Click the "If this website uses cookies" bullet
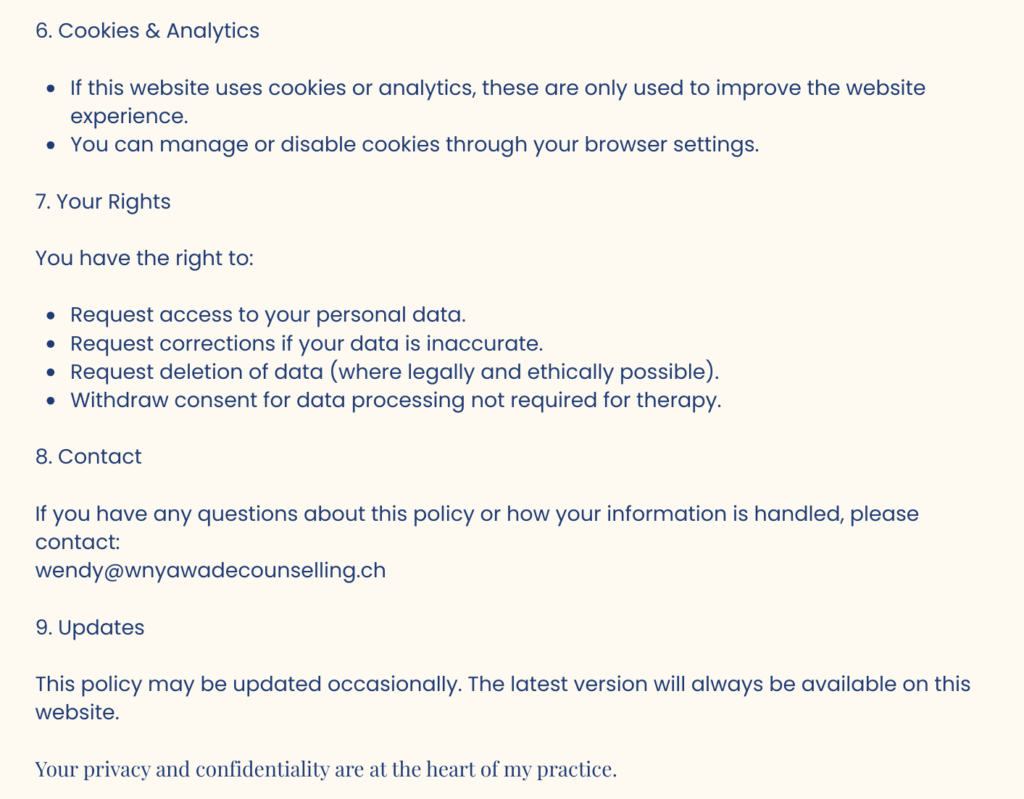Image resolution: width=1024 pixels, height=799 pixels. pyautogui.click(x=497, y=88)
